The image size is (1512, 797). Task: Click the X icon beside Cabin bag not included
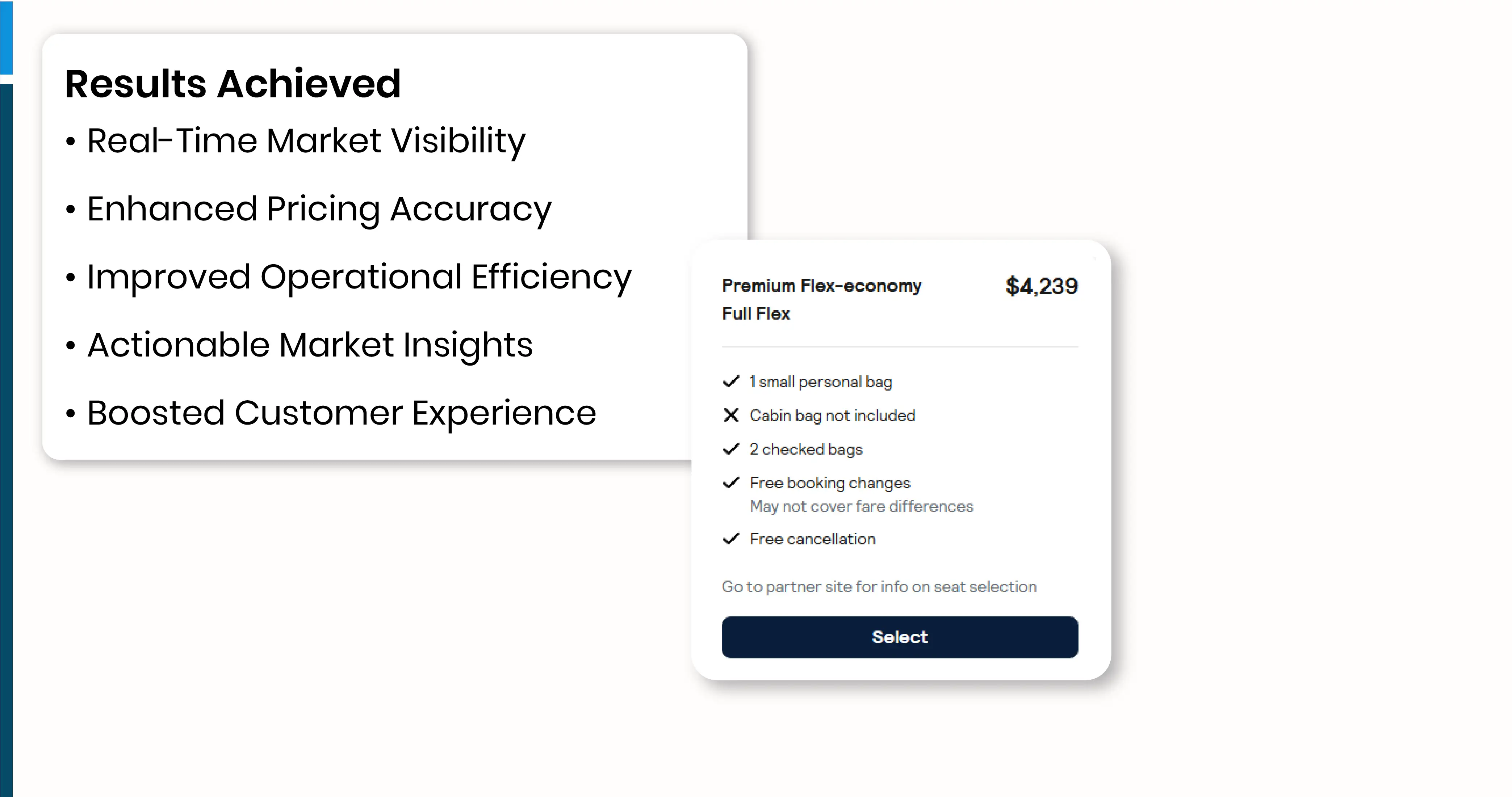pyautogui.click(x=731, y=415)
